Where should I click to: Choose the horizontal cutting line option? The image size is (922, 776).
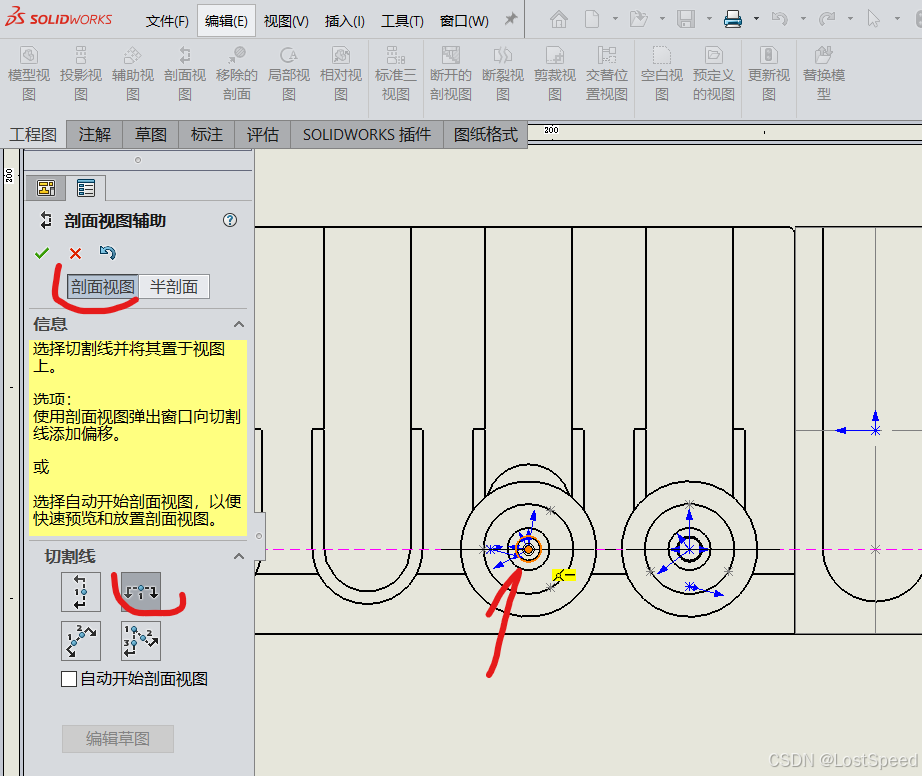click(141, 591)
